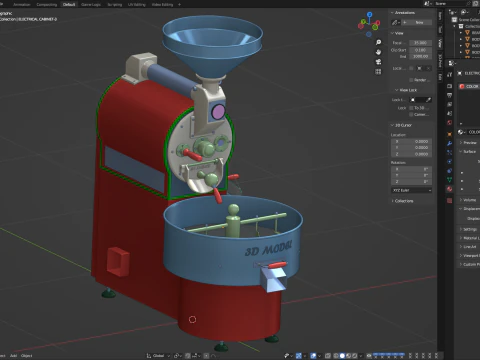
Task: Enable Lock Camera to View checkbox
Action: tap(411, 114)
